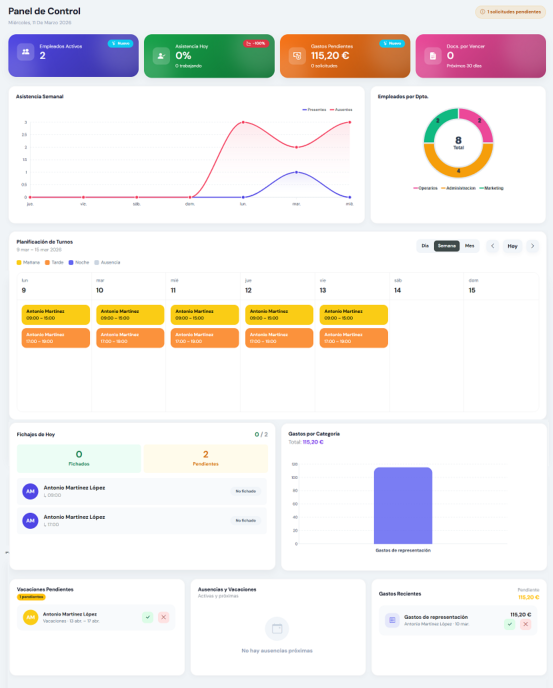Open Monday 9 afternoon shift 17:00–19:00
553x688 pixels.
click(56, 338)
